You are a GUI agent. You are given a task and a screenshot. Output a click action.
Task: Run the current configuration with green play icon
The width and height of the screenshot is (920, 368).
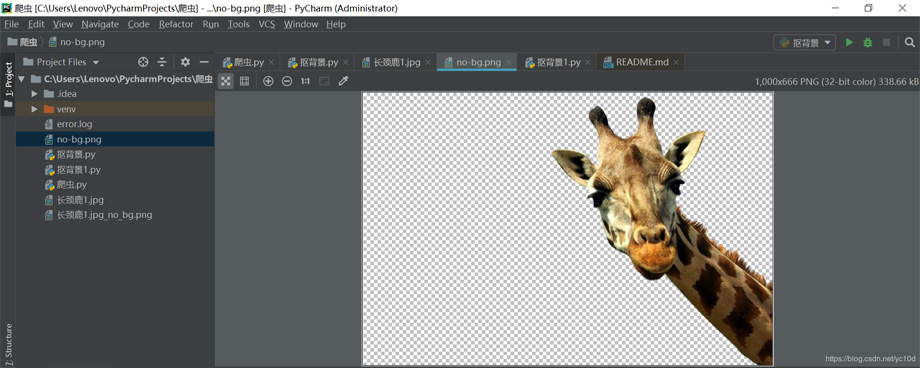click(848, 42)
